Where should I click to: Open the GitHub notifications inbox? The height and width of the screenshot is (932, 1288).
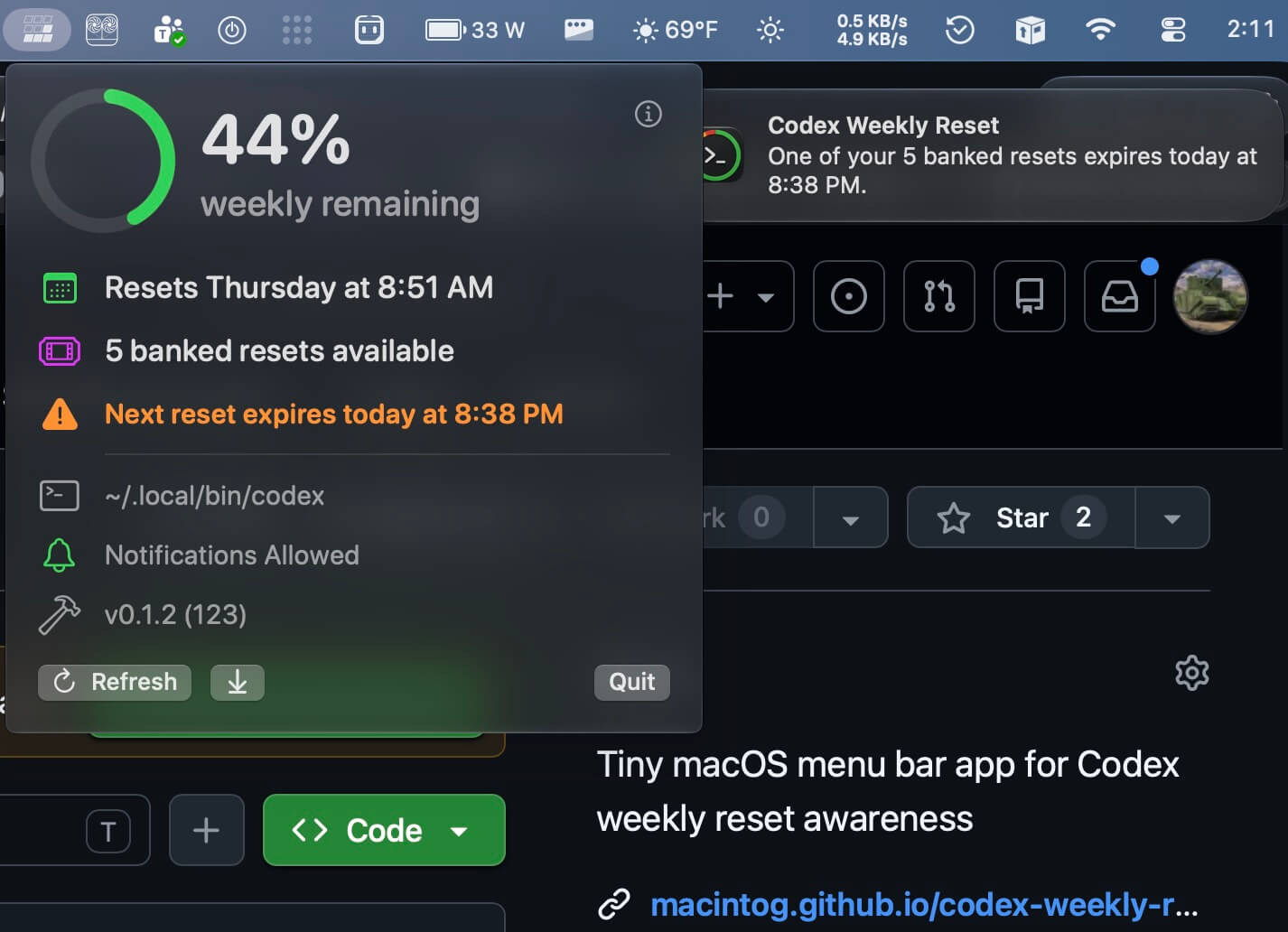coord(1120,296)
